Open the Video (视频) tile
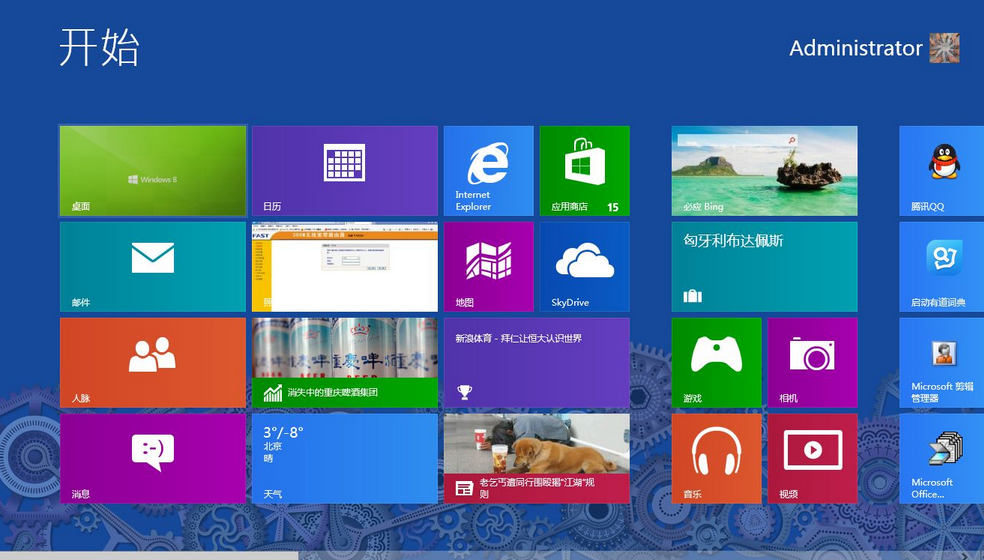The width and height of the screenshot is (984, 560). (812, 458)
